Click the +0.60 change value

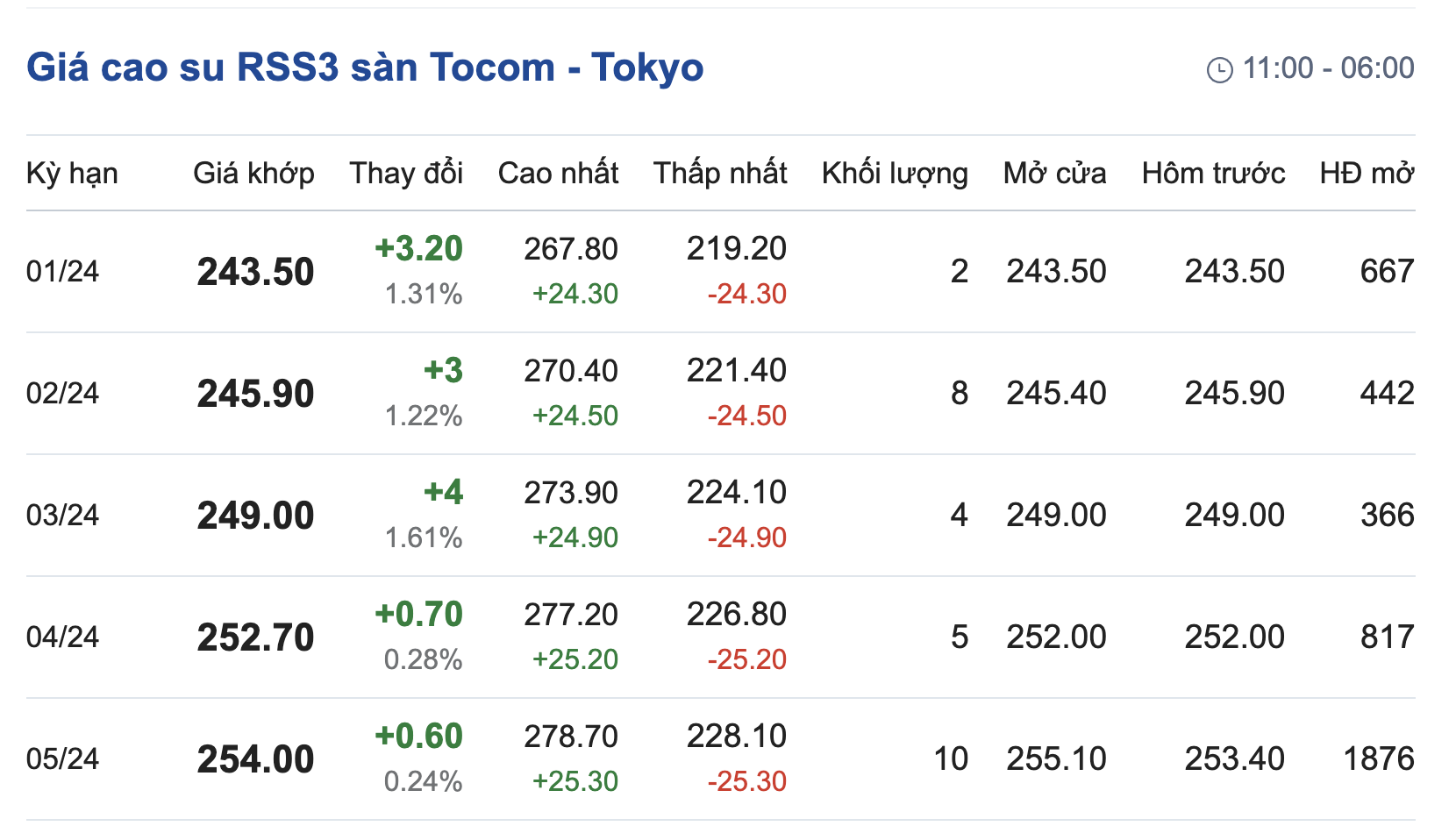[418, 737]
